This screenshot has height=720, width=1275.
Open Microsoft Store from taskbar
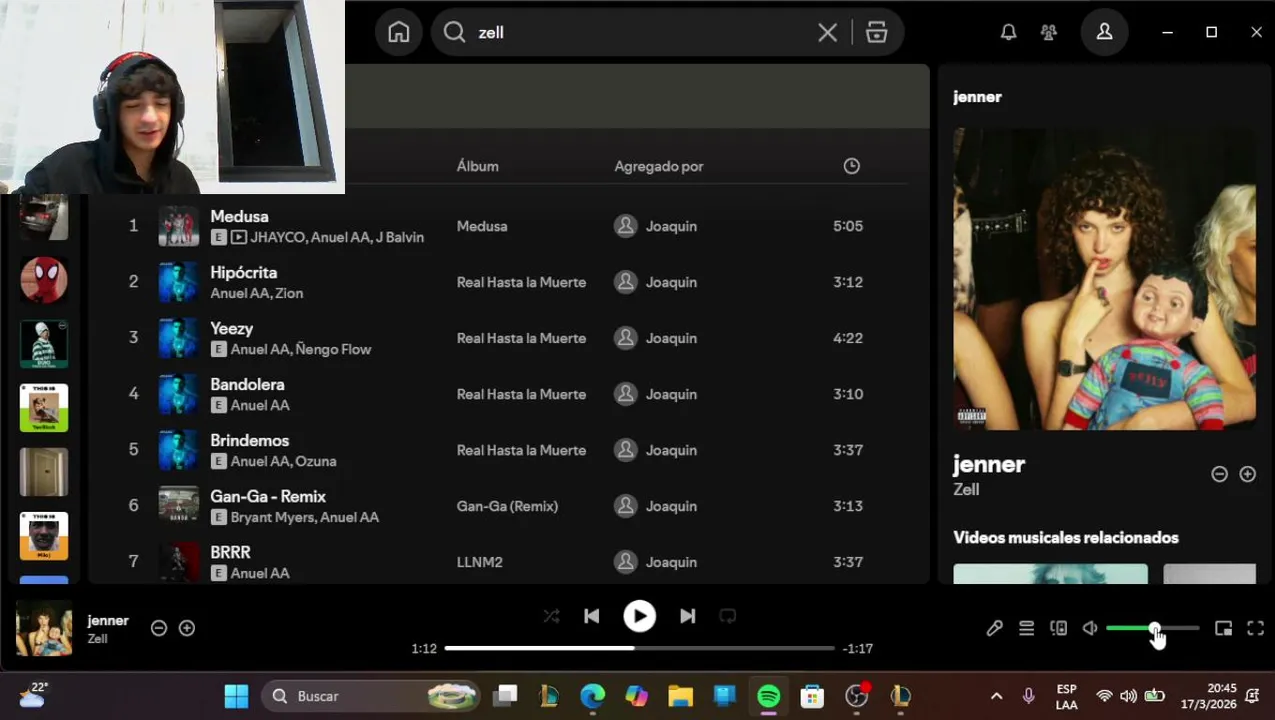click(x=812, y=696)
